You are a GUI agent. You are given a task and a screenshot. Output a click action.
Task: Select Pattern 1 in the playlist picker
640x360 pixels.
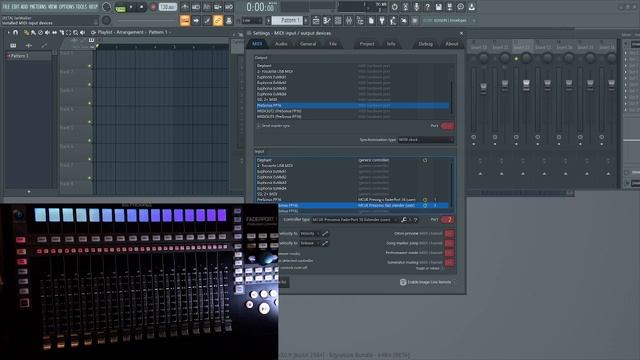[28, 56]
